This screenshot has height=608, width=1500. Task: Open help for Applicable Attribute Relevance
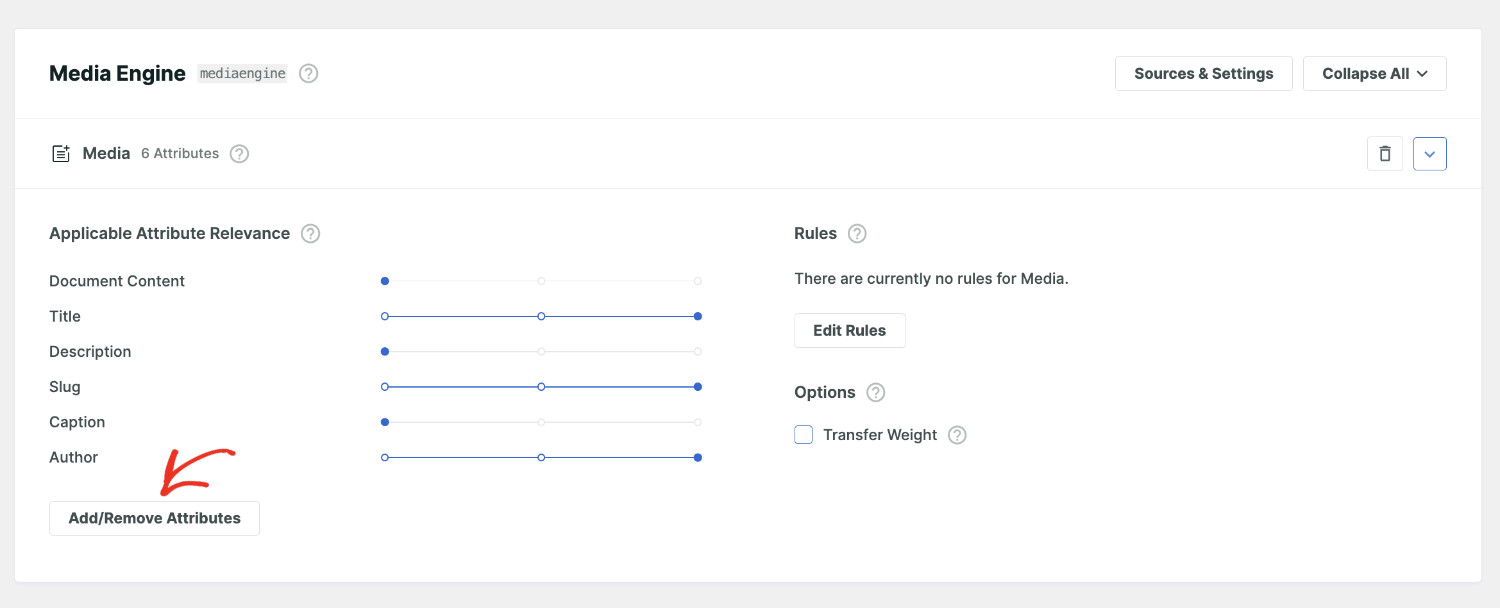311,234
